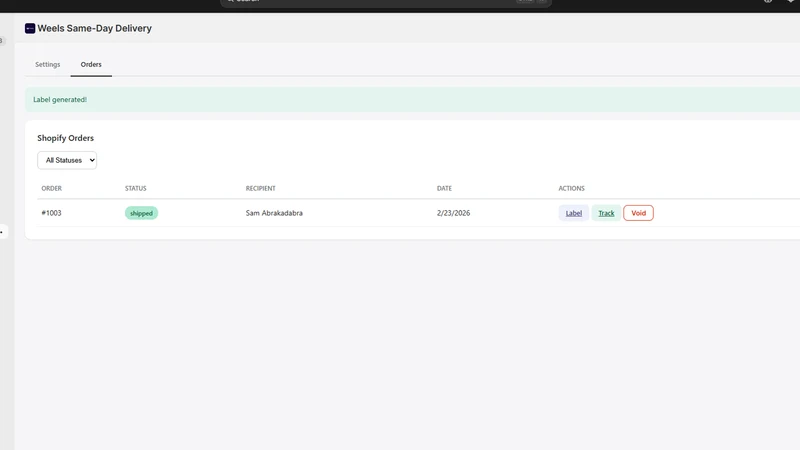Viewport: 800px width, 450px height.
Task: Click the ACTIONS column header
Action: (x=571, y=188)
